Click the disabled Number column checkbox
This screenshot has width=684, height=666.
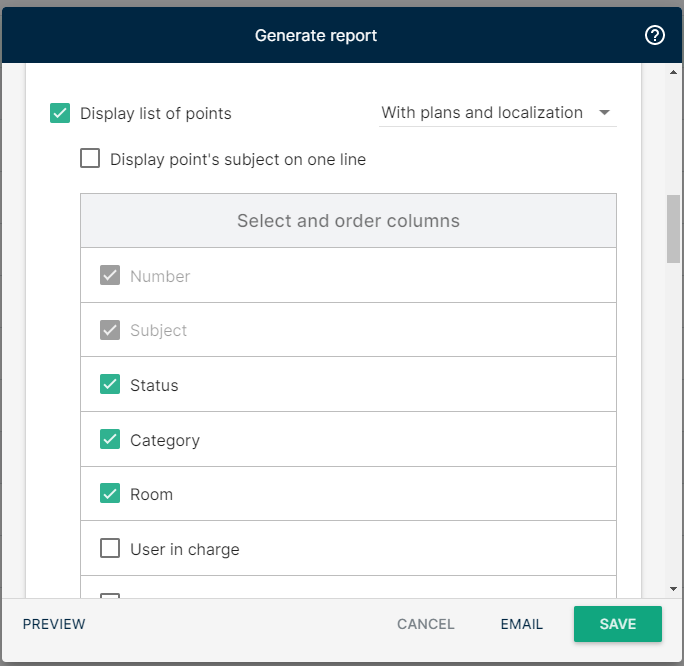coord(110,275)
